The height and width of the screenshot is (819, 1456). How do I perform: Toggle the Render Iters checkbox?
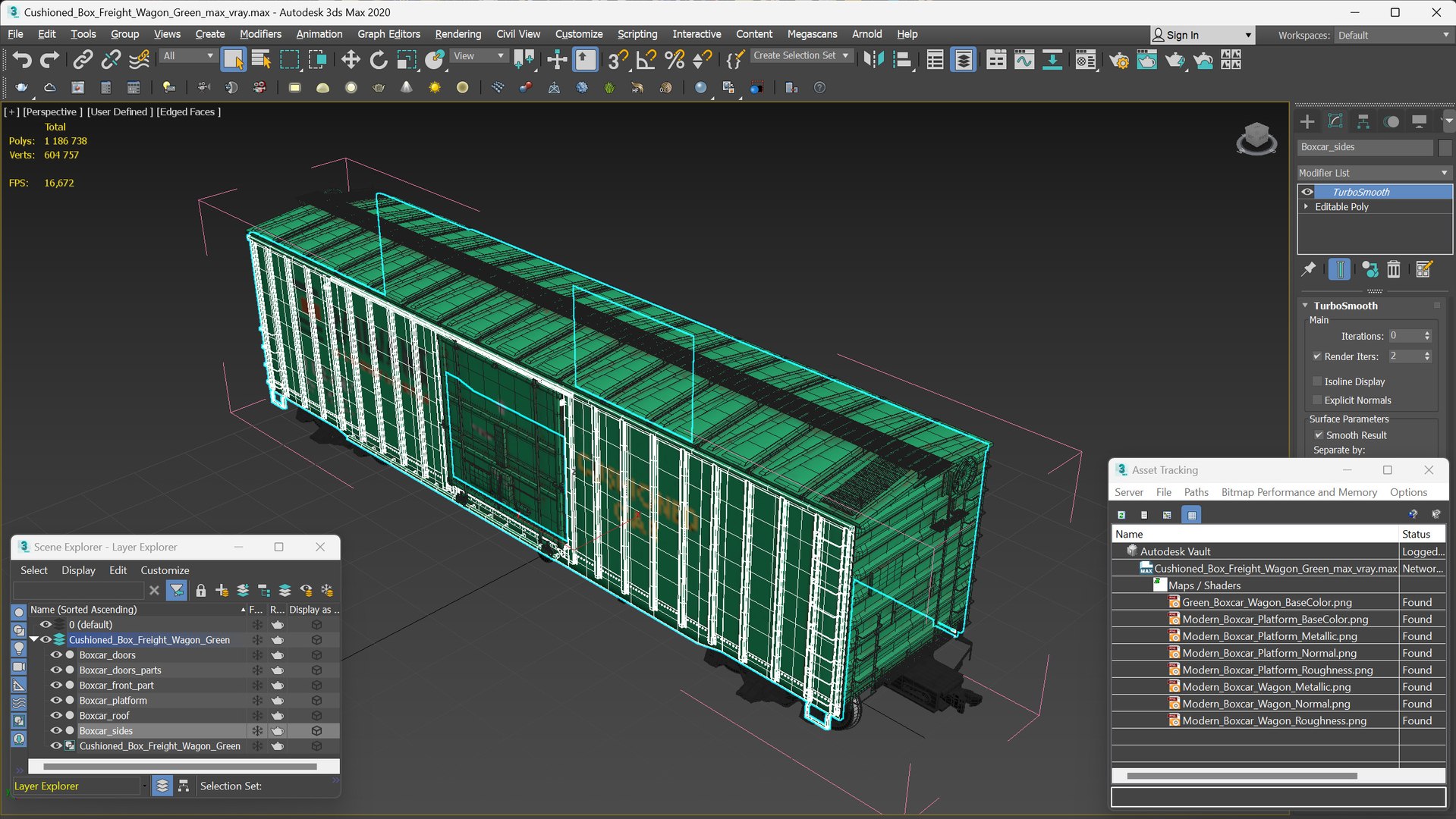[x=1317, y=356]
